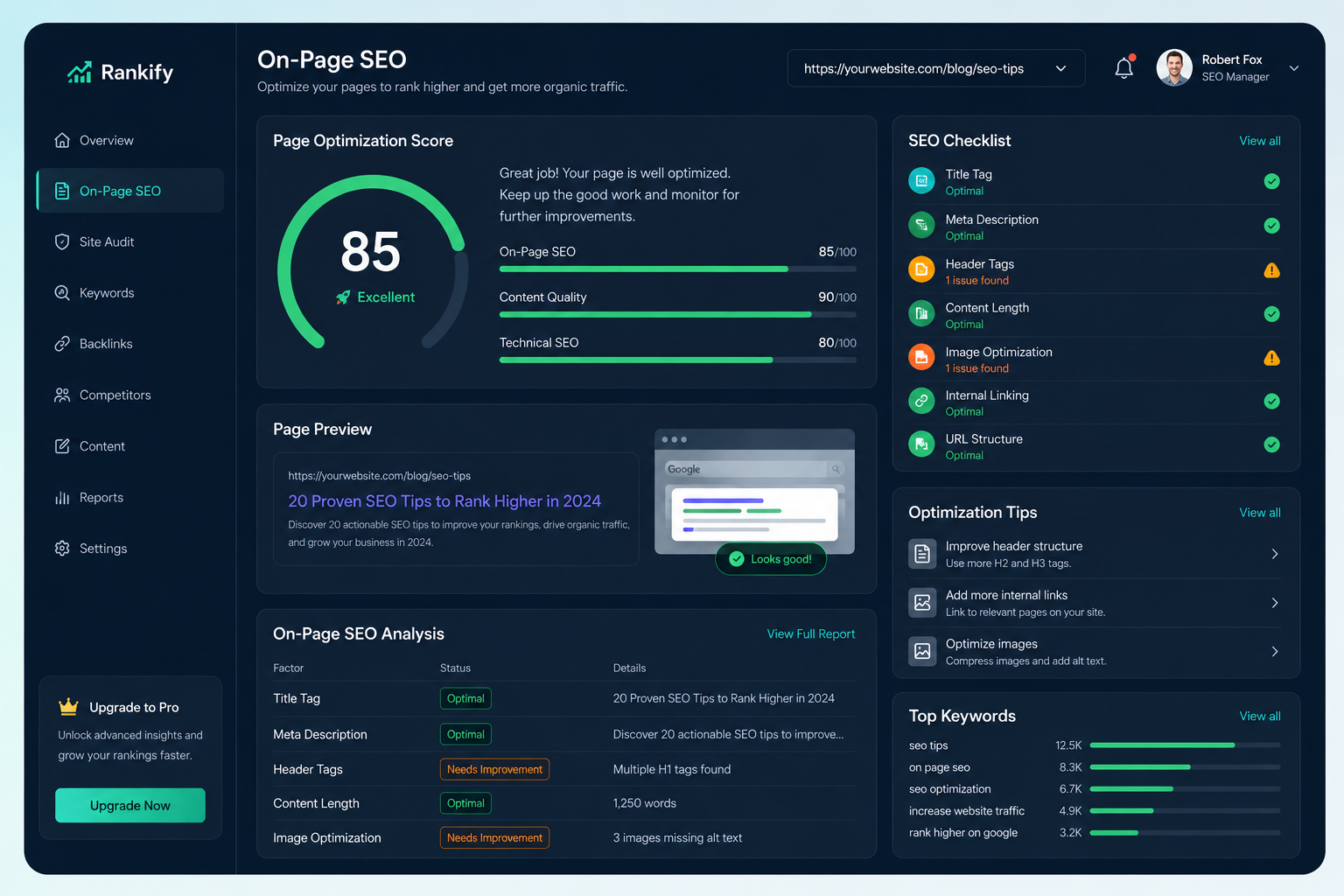Click the Internal Linking checklist icon
Viewport: 1344px width, 896px height.
(921, 401)
